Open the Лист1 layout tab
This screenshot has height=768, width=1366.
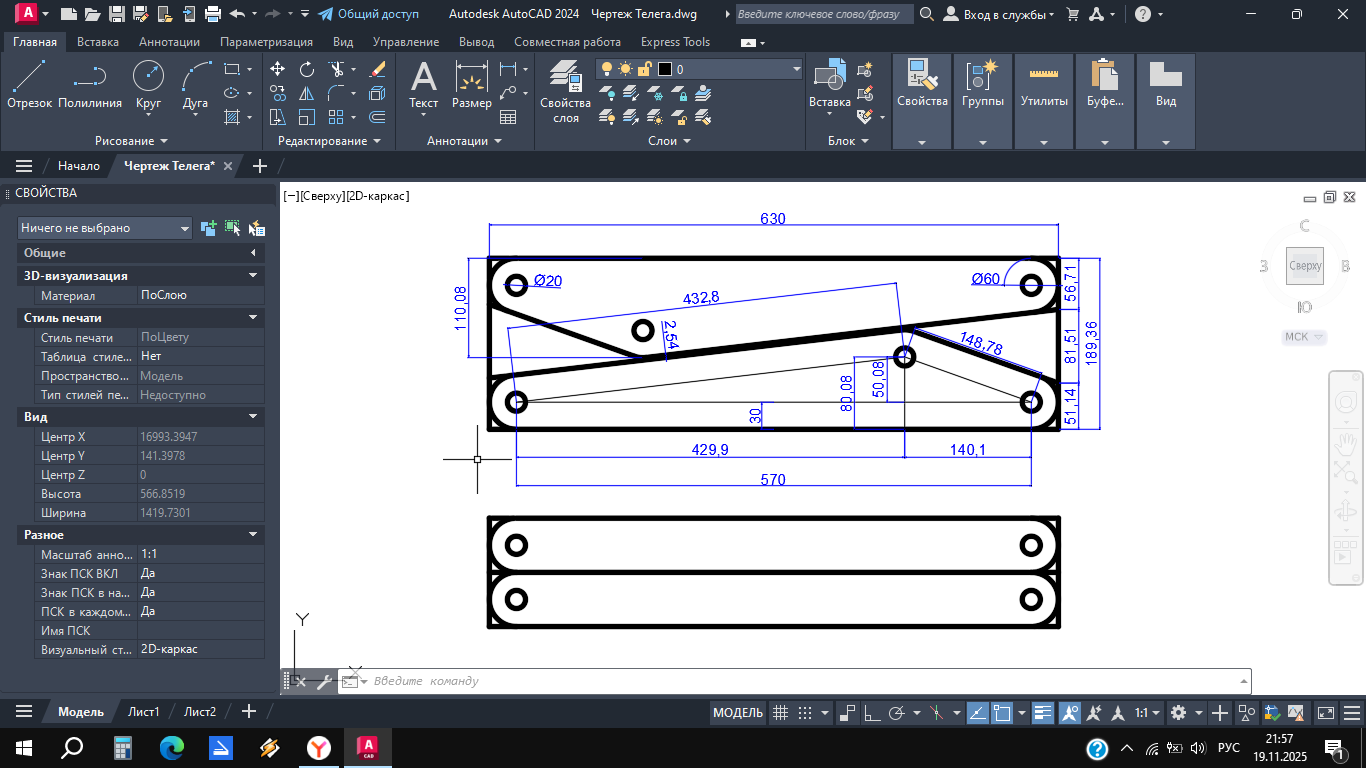pos(143,712)
